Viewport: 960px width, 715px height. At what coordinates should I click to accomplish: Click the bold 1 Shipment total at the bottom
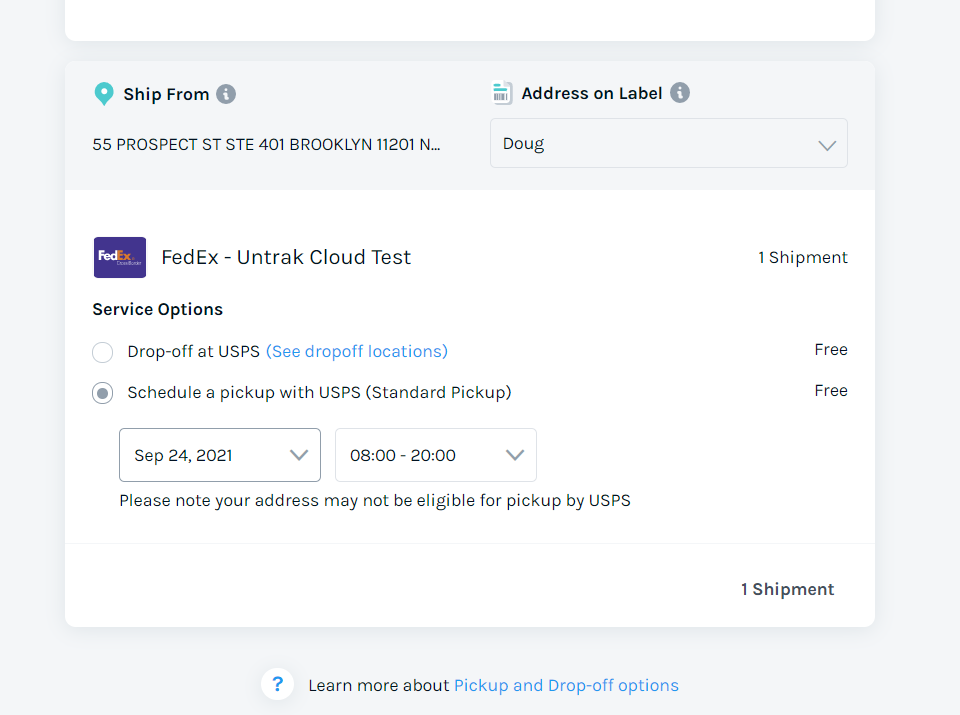[787, 590]
